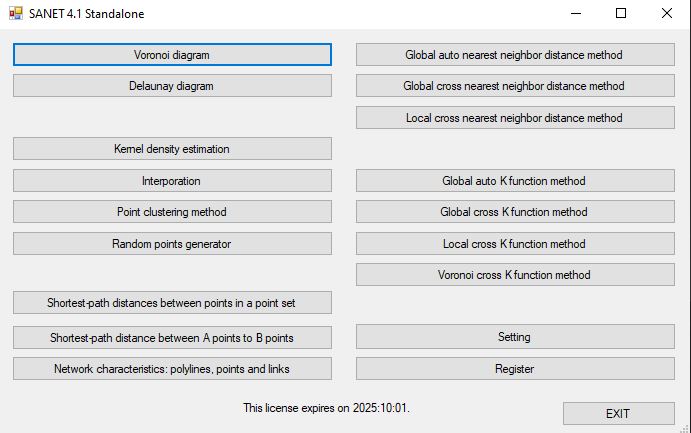The image size is (691, 433).
Task: Run the Point clustering method
Action: pos(172,211)
